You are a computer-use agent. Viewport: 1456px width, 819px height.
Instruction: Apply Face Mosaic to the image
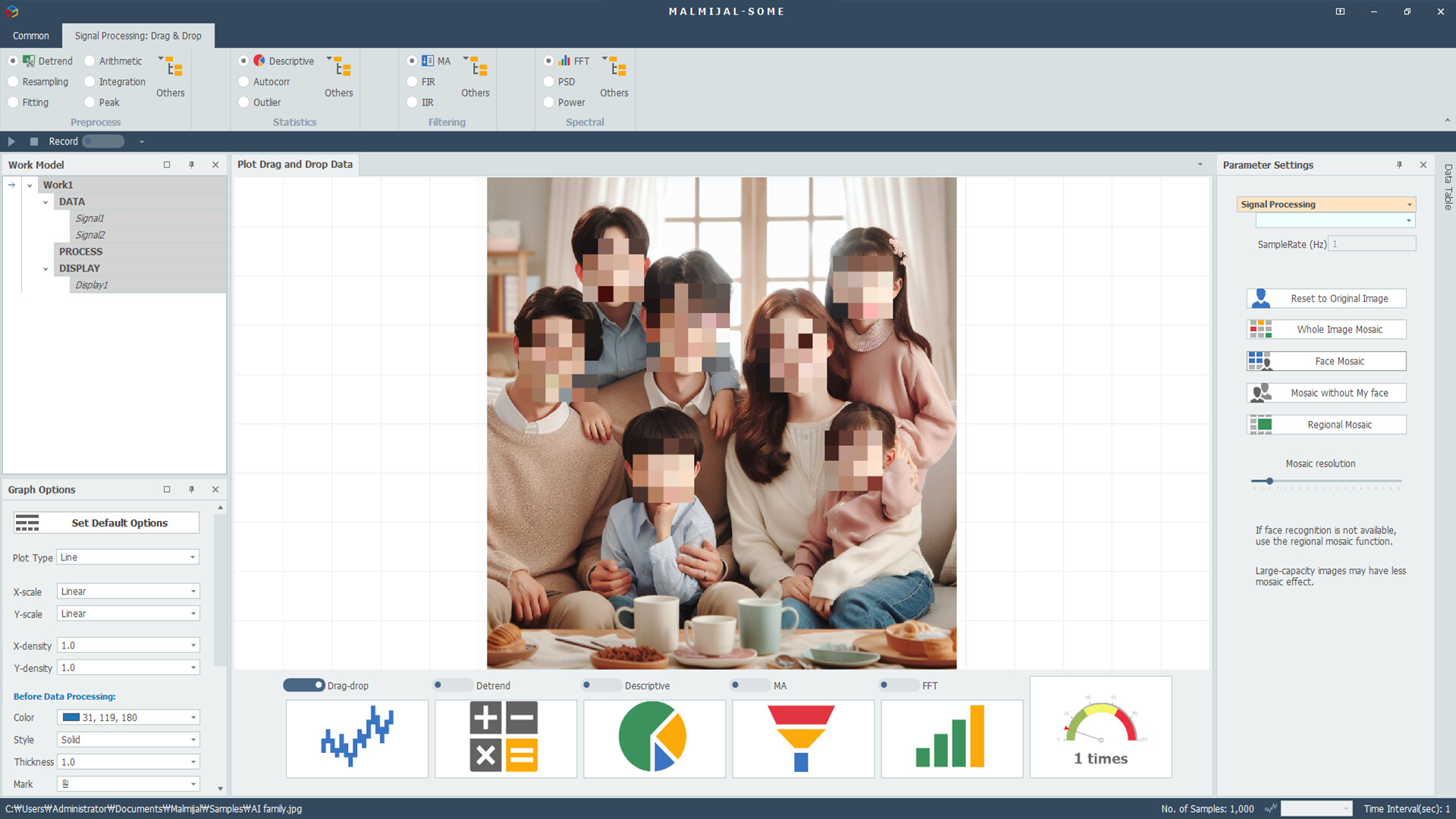pyautogui.click(x=1326, y=361)
